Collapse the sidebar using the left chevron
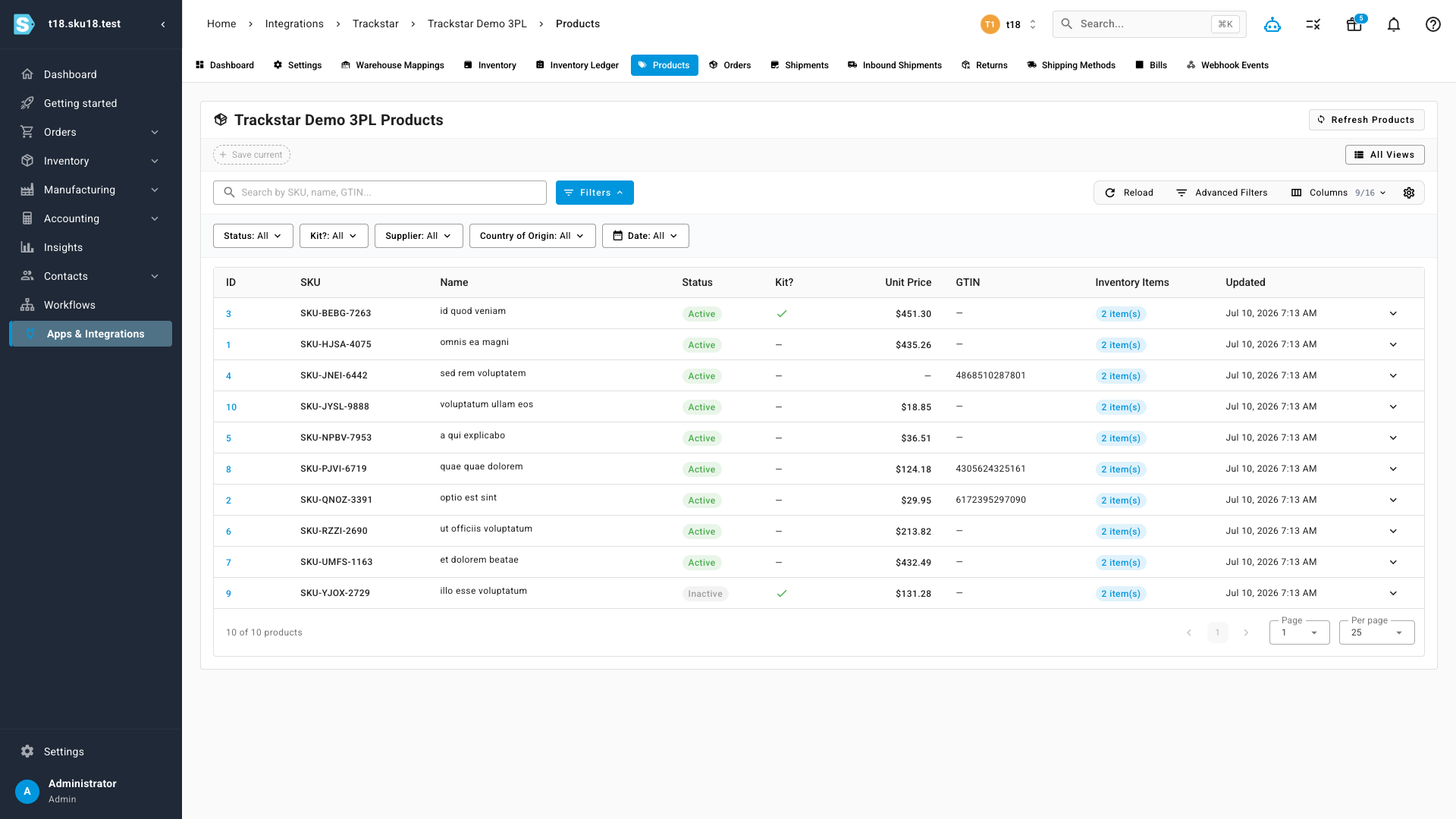Image resolution: width=1456 pixels, height=819 pixels. click(163, 24)
